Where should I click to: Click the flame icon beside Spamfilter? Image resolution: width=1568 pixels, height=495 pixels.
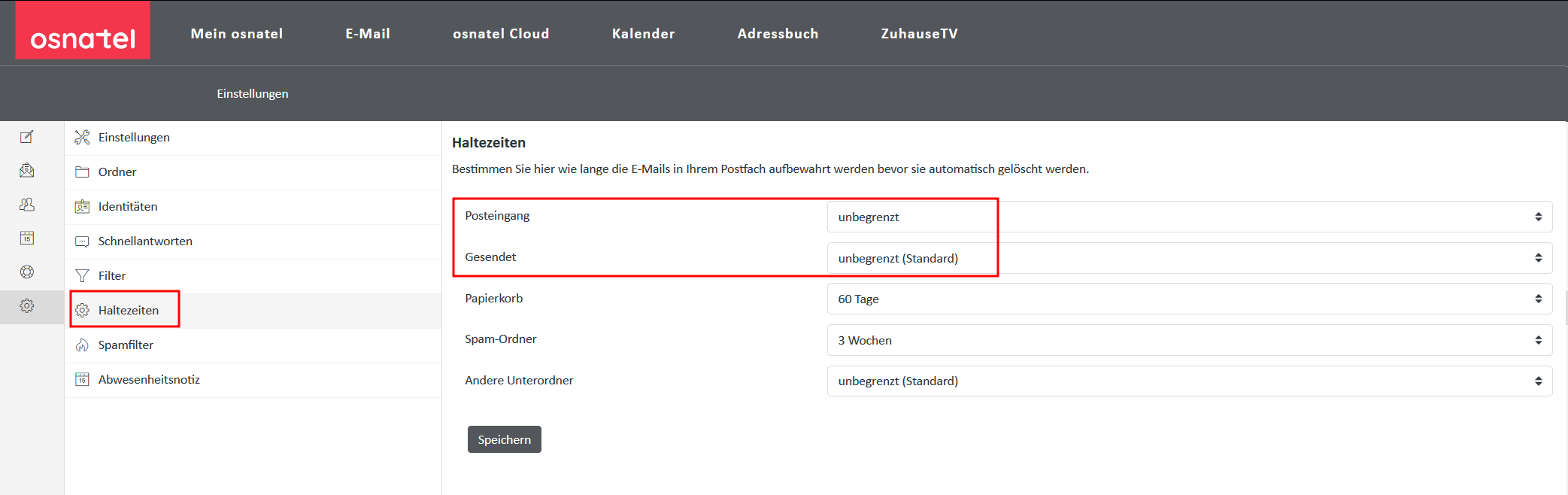82,345
